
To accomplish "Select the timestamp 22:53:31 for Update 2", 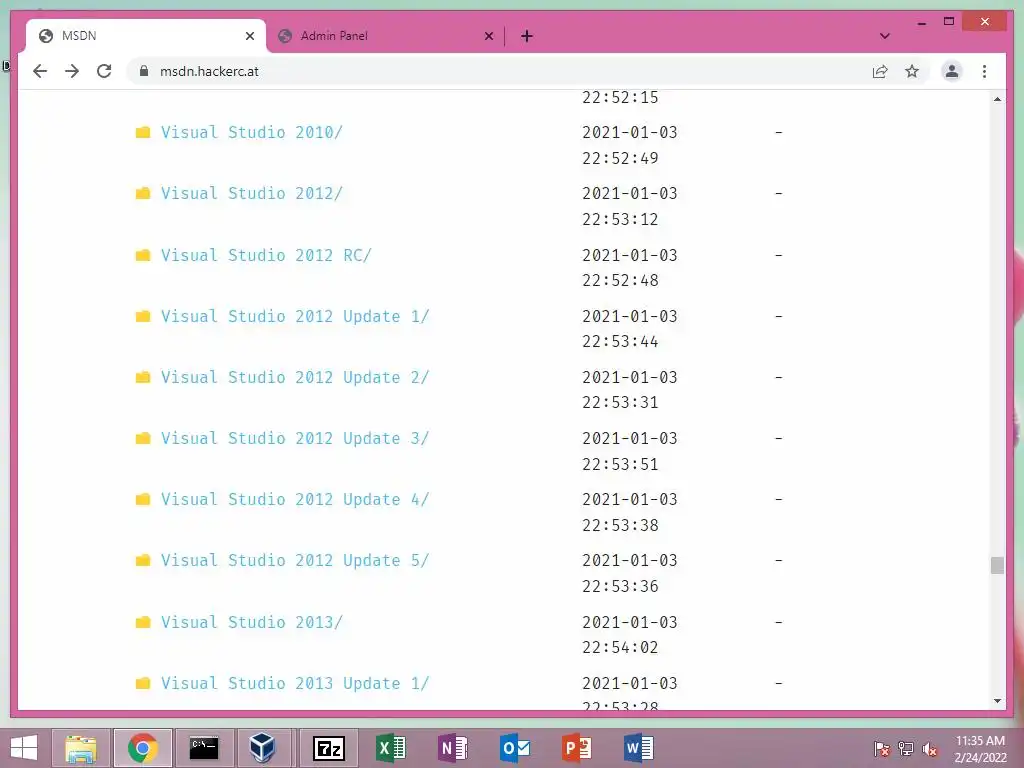I will pos(620,402).
